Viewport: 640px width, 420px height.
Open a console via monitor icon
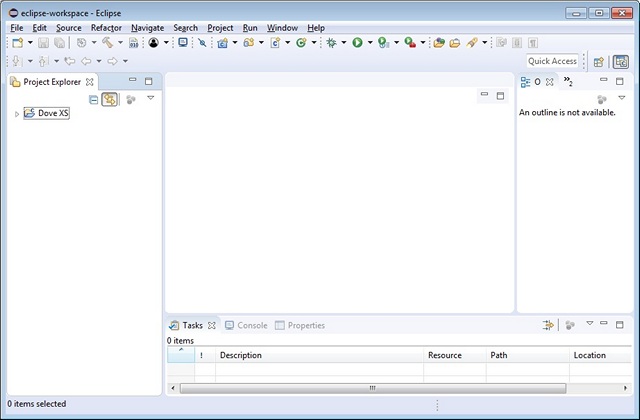click(x=183, y=42)
